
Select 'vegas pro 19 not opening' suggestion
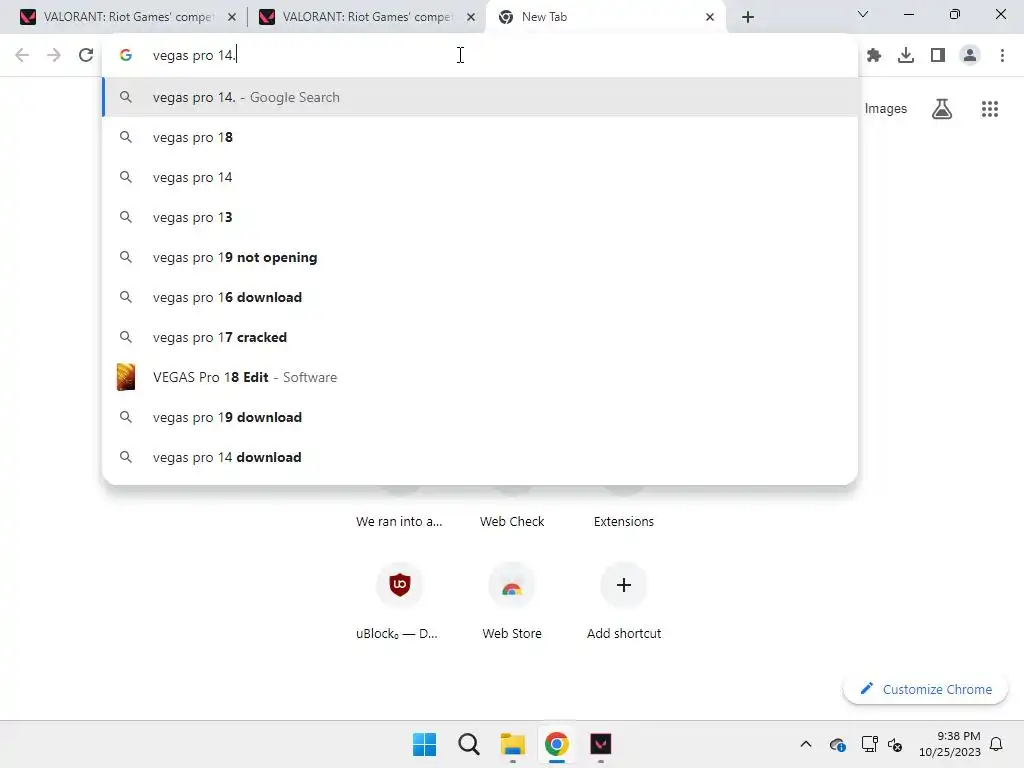(x=480, y=257)
